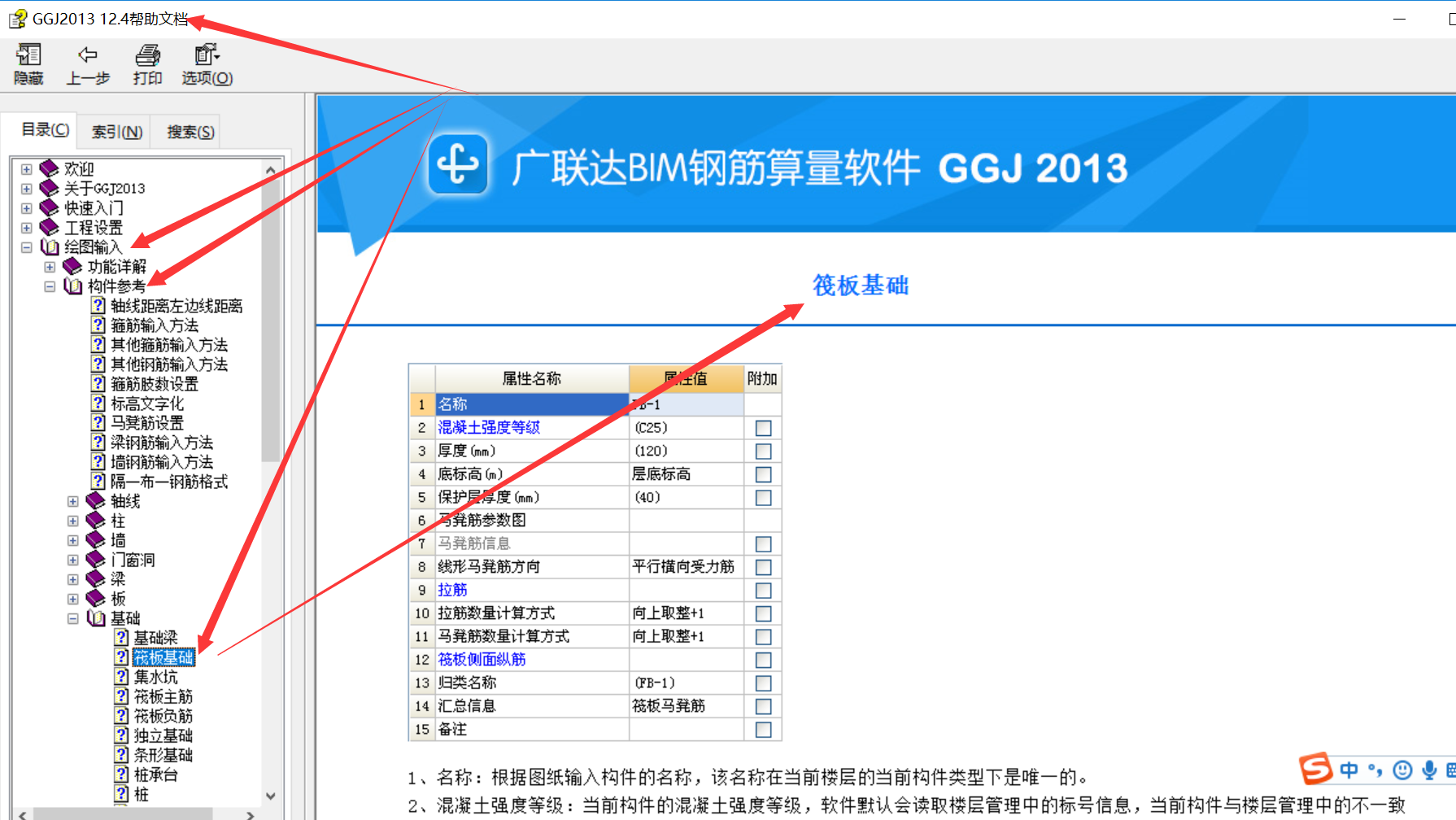1456x820 pixels.
Task: Click the tree panel scroll-up arrow
Action: (271, 170)
